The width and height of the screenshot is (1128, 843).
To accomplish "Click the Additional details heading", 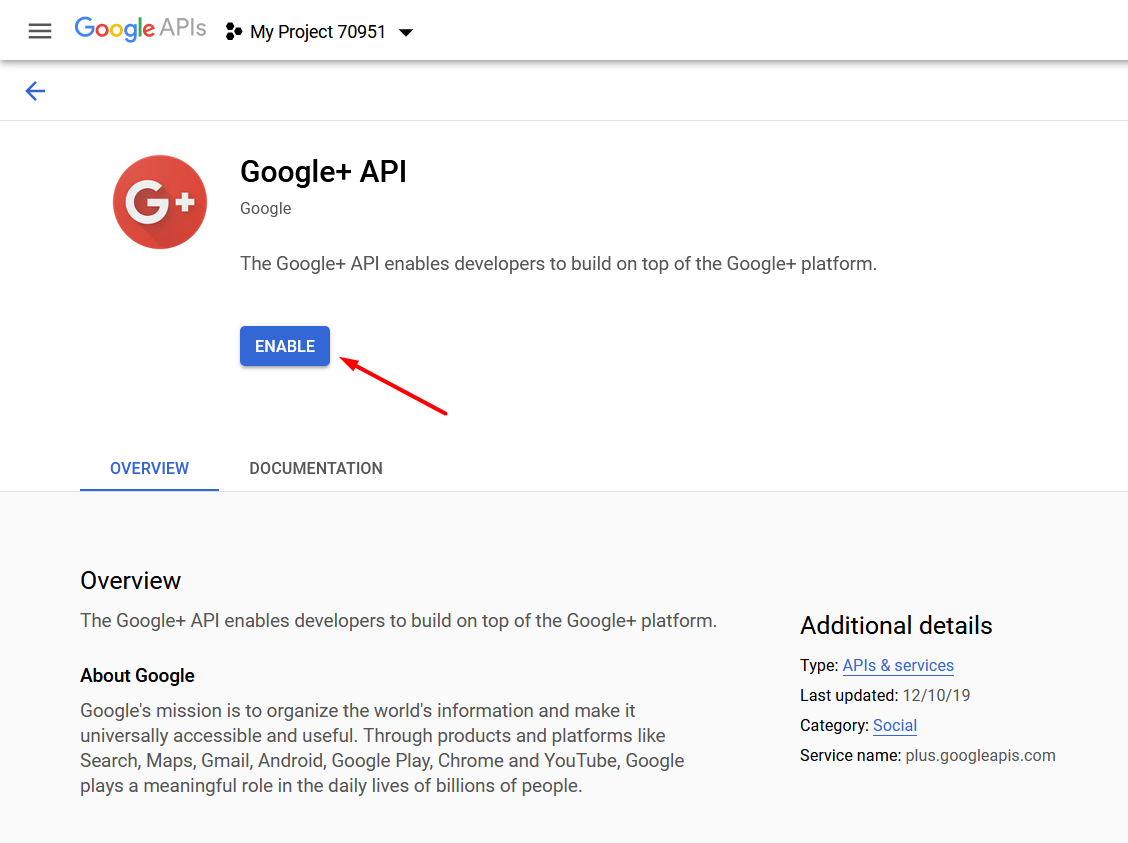I will pyautogui.click(x=896, y=625).
